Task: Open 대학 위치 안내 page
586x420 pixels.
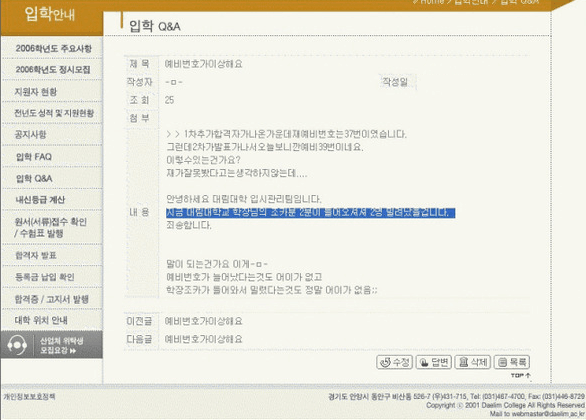Action: 41,320
